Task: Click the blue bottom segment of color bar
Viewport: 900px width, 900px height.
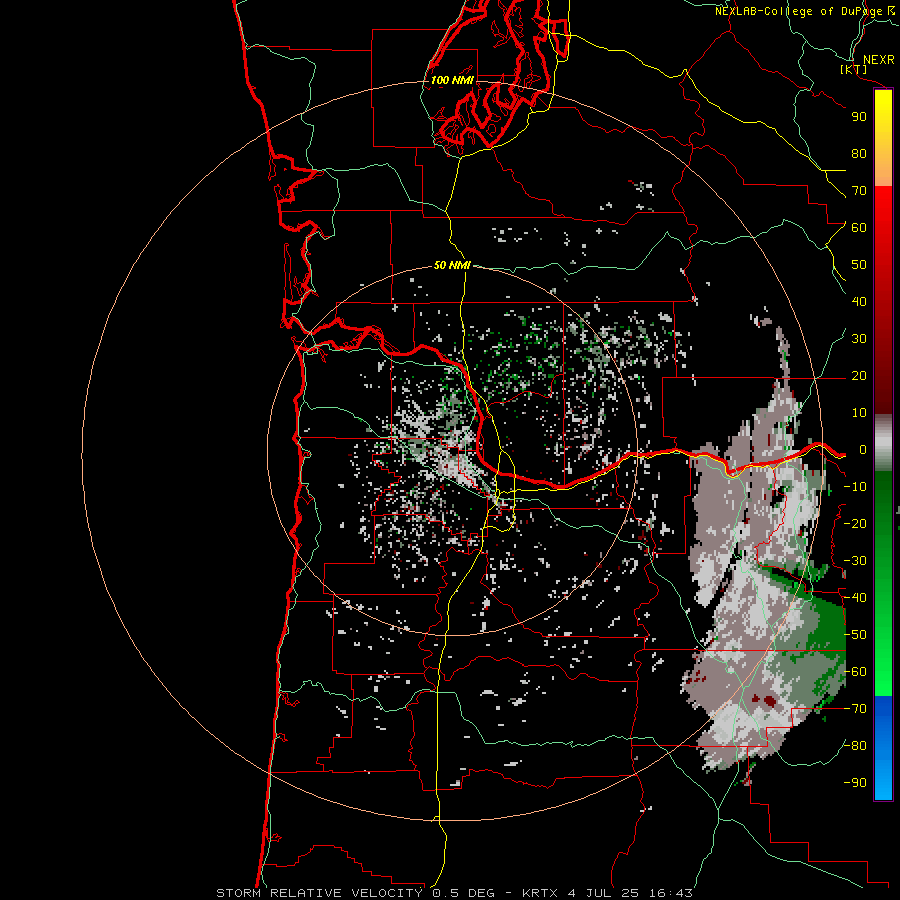Action: 883,748
